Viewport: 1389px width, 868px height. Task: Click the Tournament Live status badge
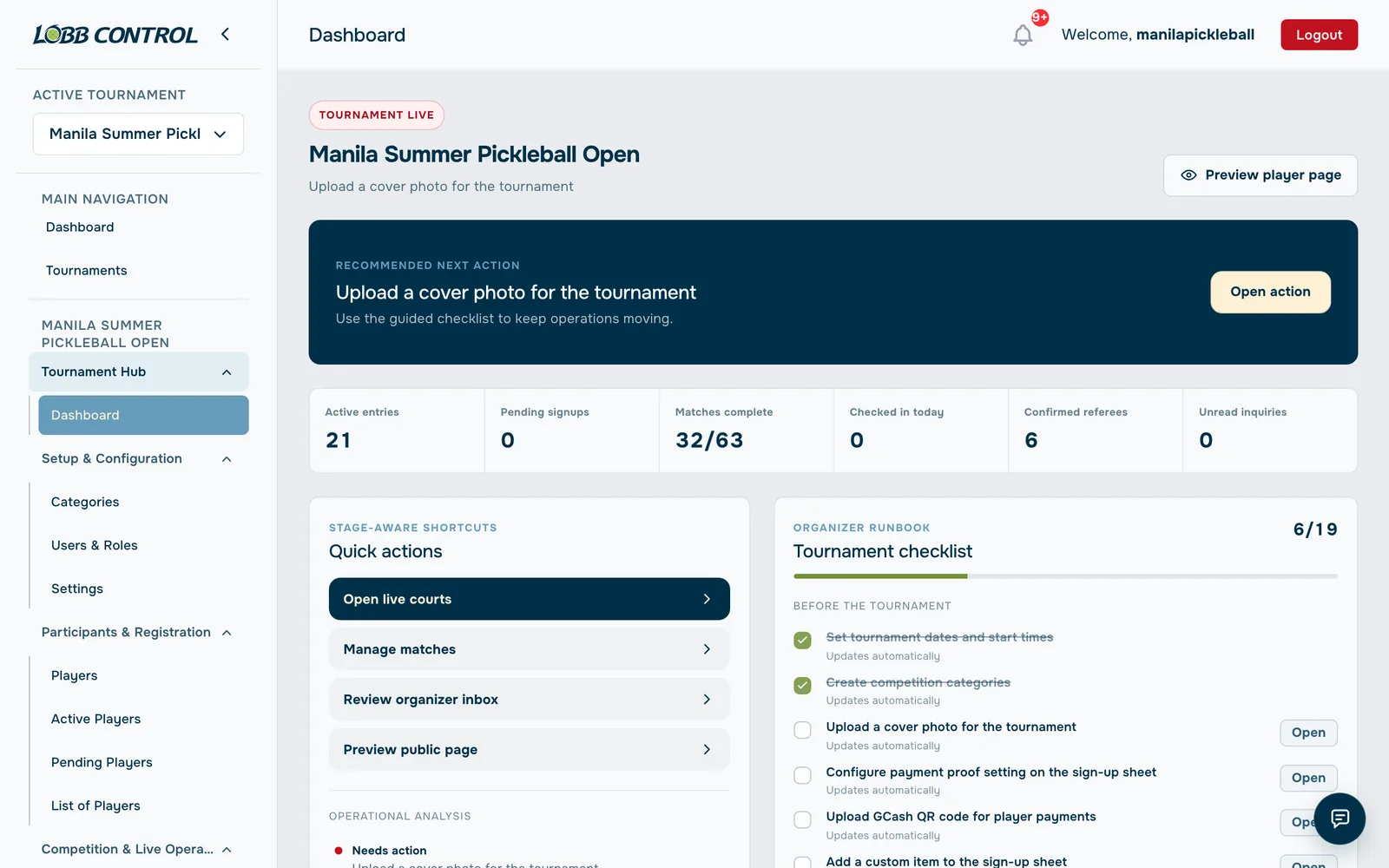[x=377, y=115]
